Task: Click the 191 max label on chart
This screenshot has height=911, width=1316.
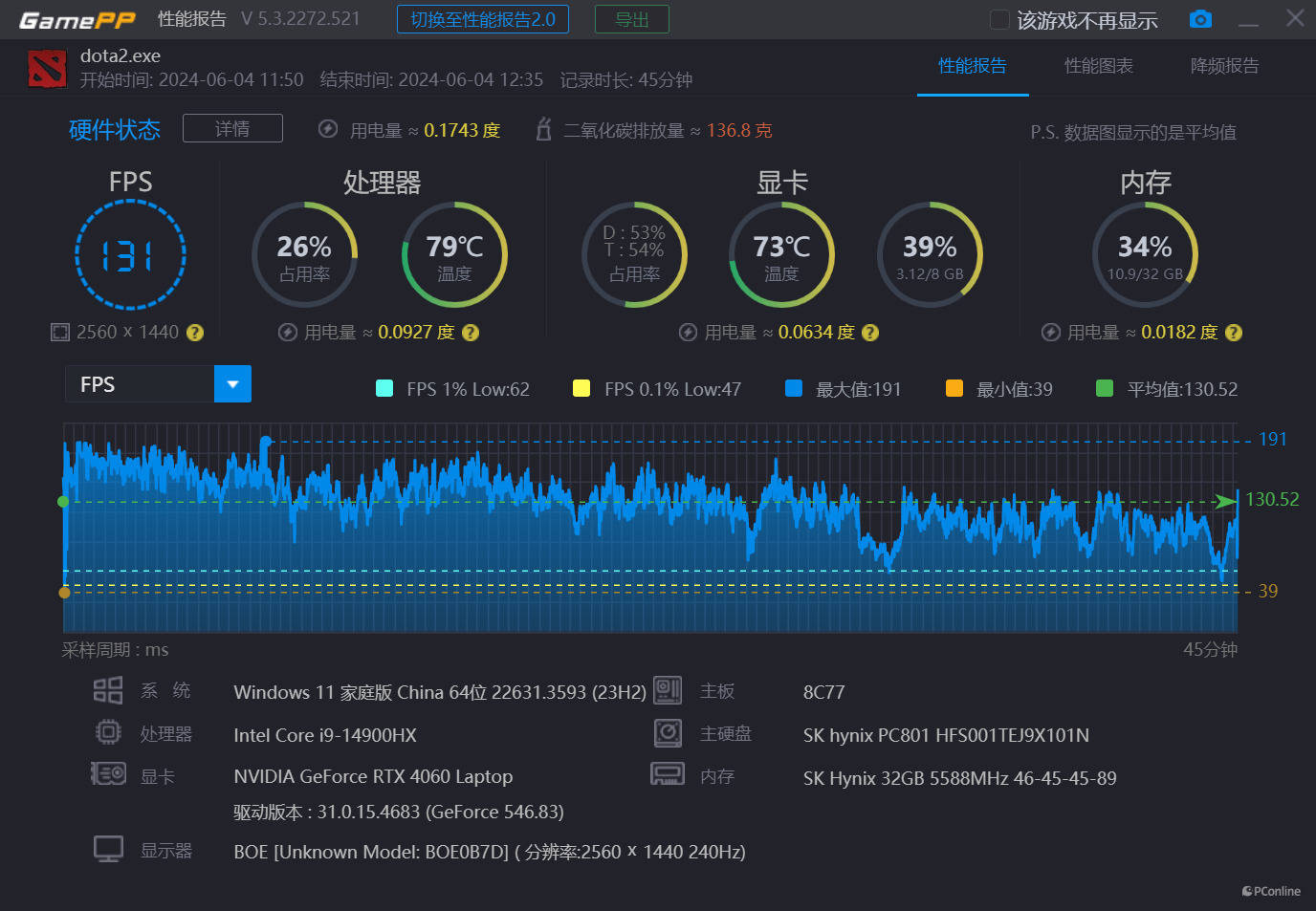Action: coord(1272,439)
